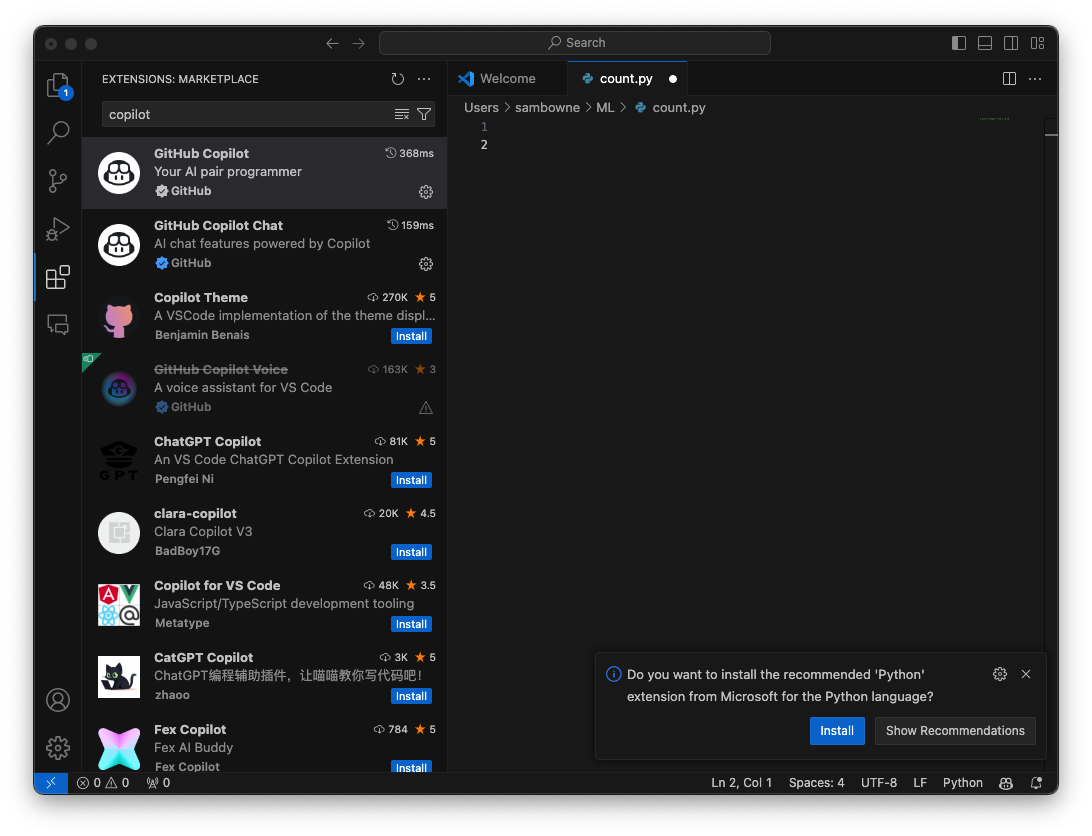The height and width of the screenshot is (836, 1092).
Task: Open notification settings gear on Python prompt
Action: [1000, 674]
